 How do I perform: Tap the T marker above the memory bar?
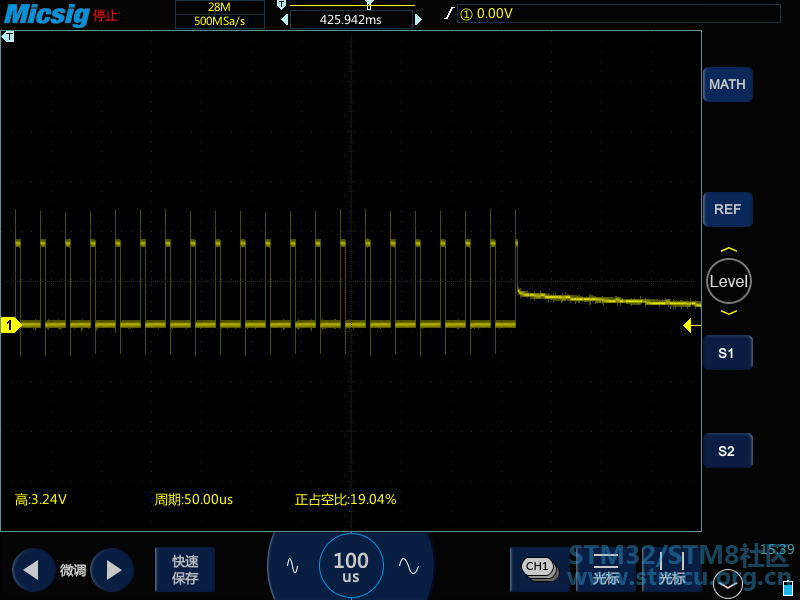point(281,5)
